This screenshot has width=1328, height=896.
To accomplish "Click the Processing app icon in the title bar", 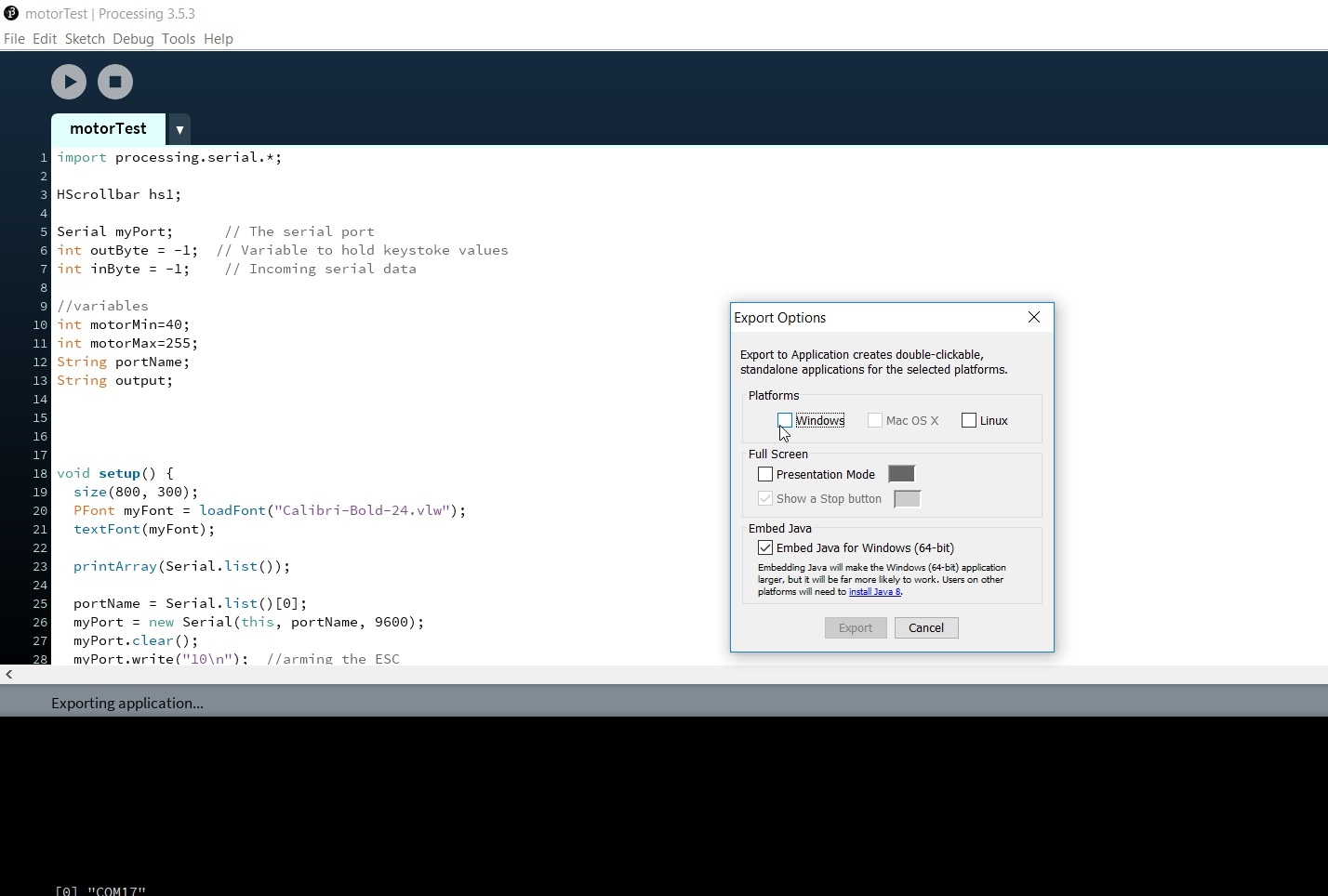I will coord(11,14).
